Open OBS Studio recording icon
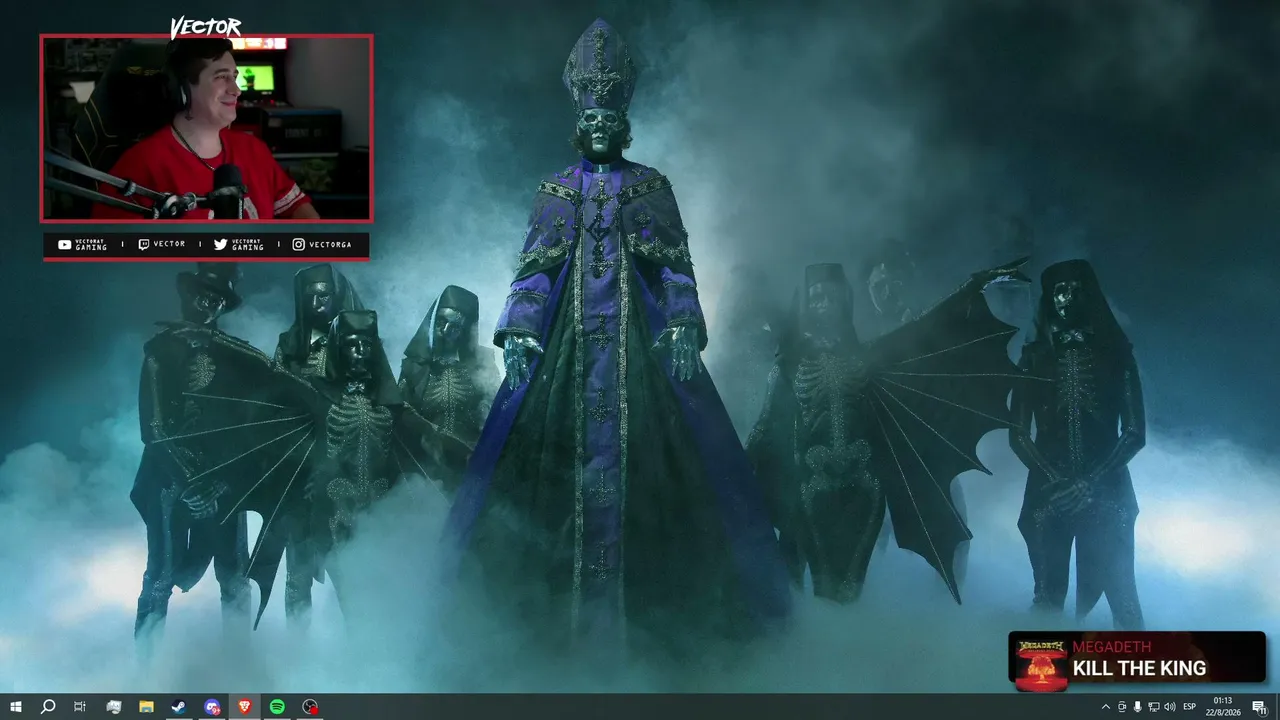This screenshot has height=720, width=1280. coord(310,707)
